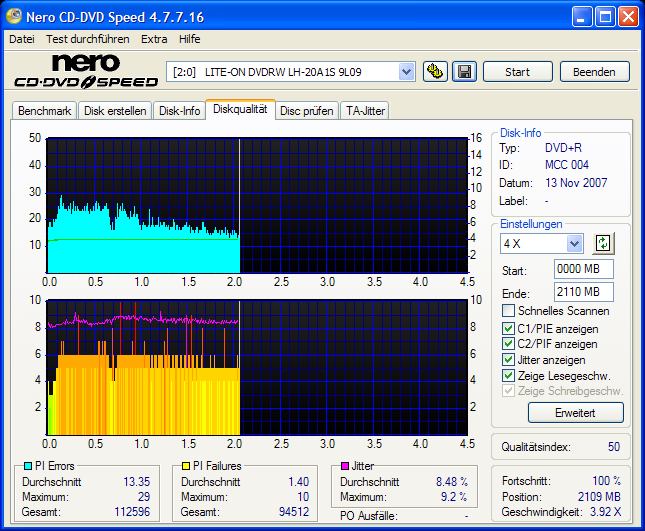Click the Nero CD-DVD Speed logo
The image size is (645, 531).
[x=84, y=72]
